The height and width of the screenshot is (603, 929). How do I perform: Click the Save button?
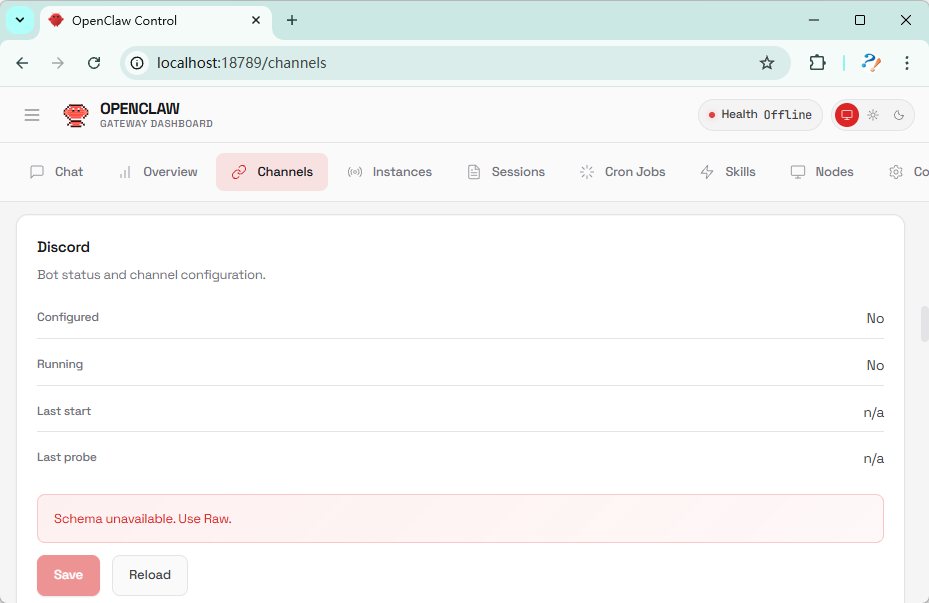[x=68, y=575]
